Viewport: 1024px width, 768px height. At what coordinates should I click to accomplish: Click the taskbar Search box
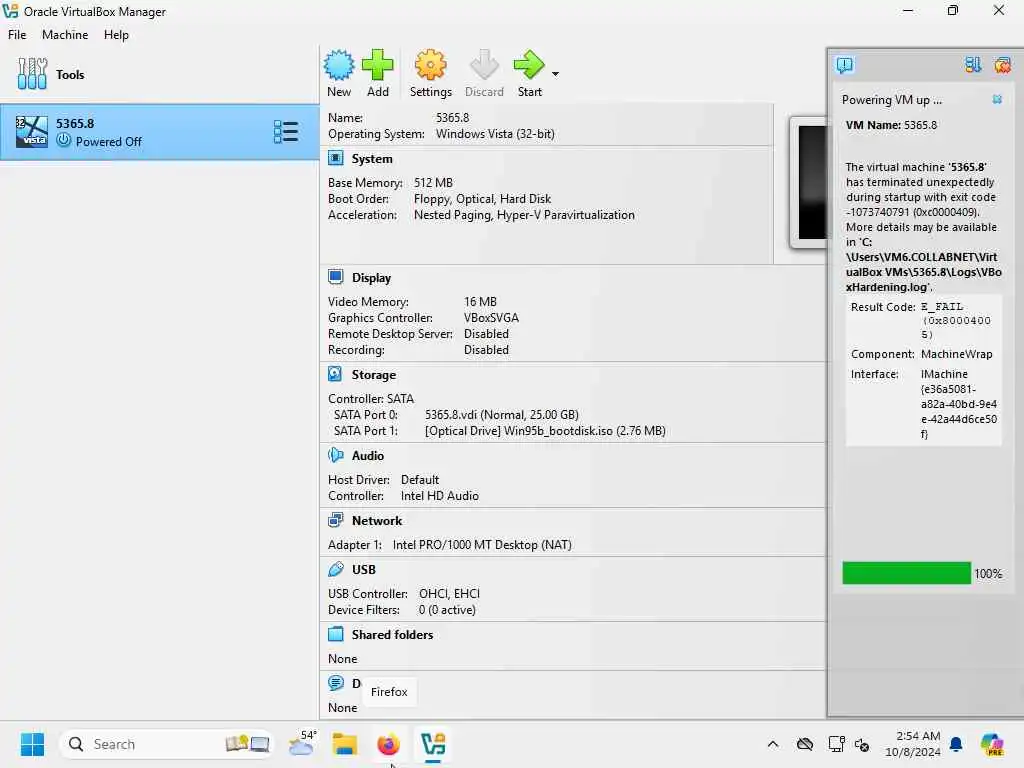(166, 744)
